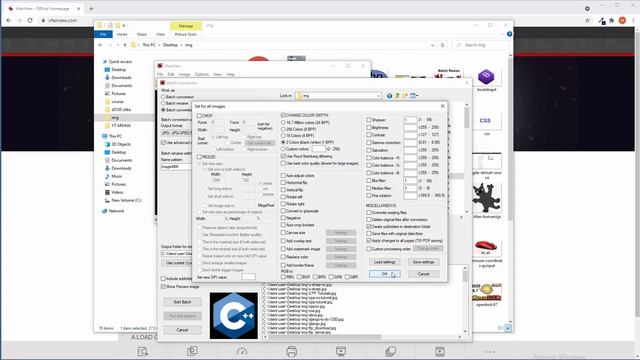Screen dimensions: 640x360
Task: Click Chrome back arrow
Action: [x=9, y=20]
